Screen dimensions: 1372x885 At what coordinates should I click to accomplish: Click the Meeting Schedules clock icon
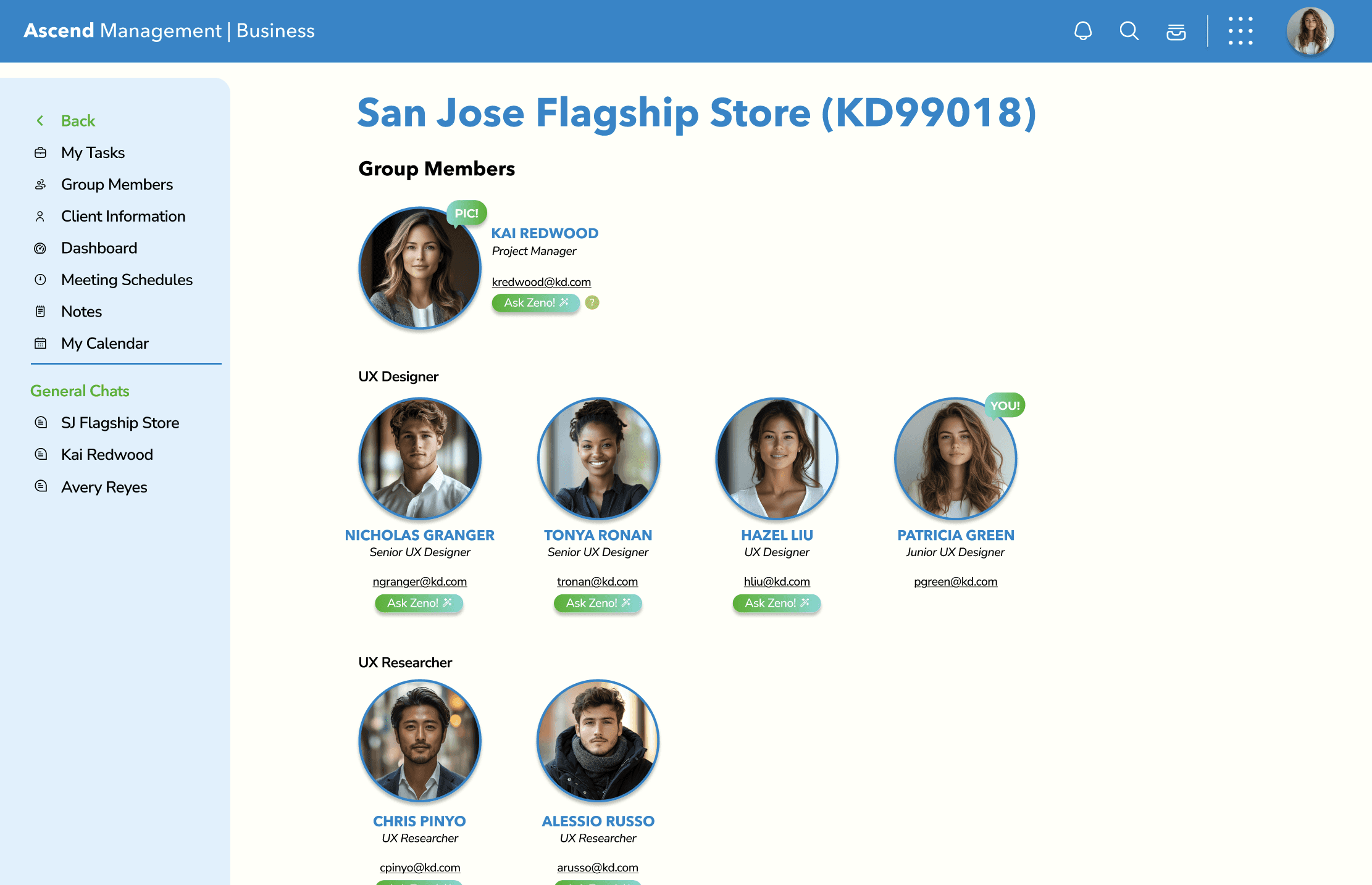[40, 280]
